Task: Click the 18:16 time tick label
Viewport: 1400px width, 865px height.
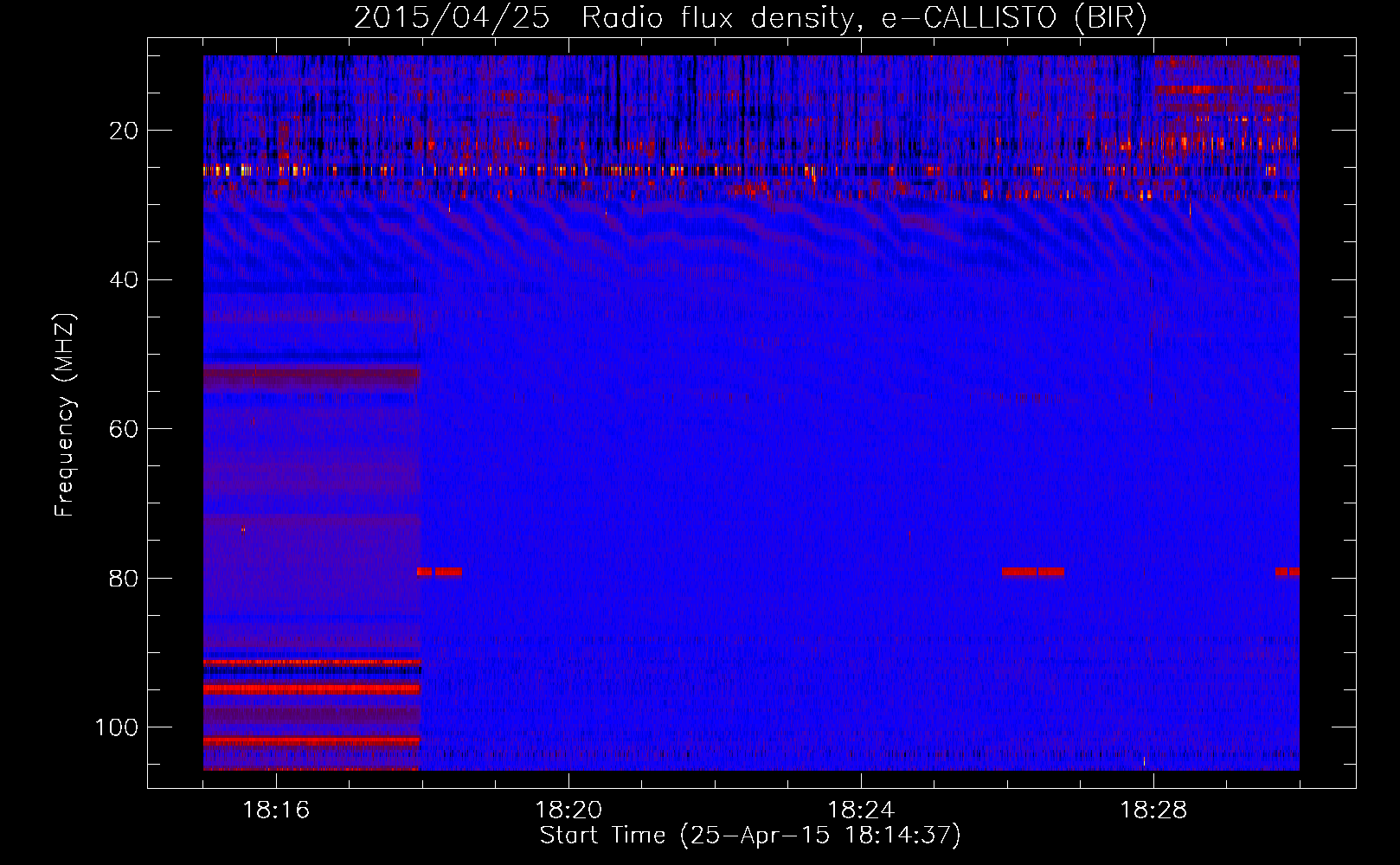Action: click(276, 811)
